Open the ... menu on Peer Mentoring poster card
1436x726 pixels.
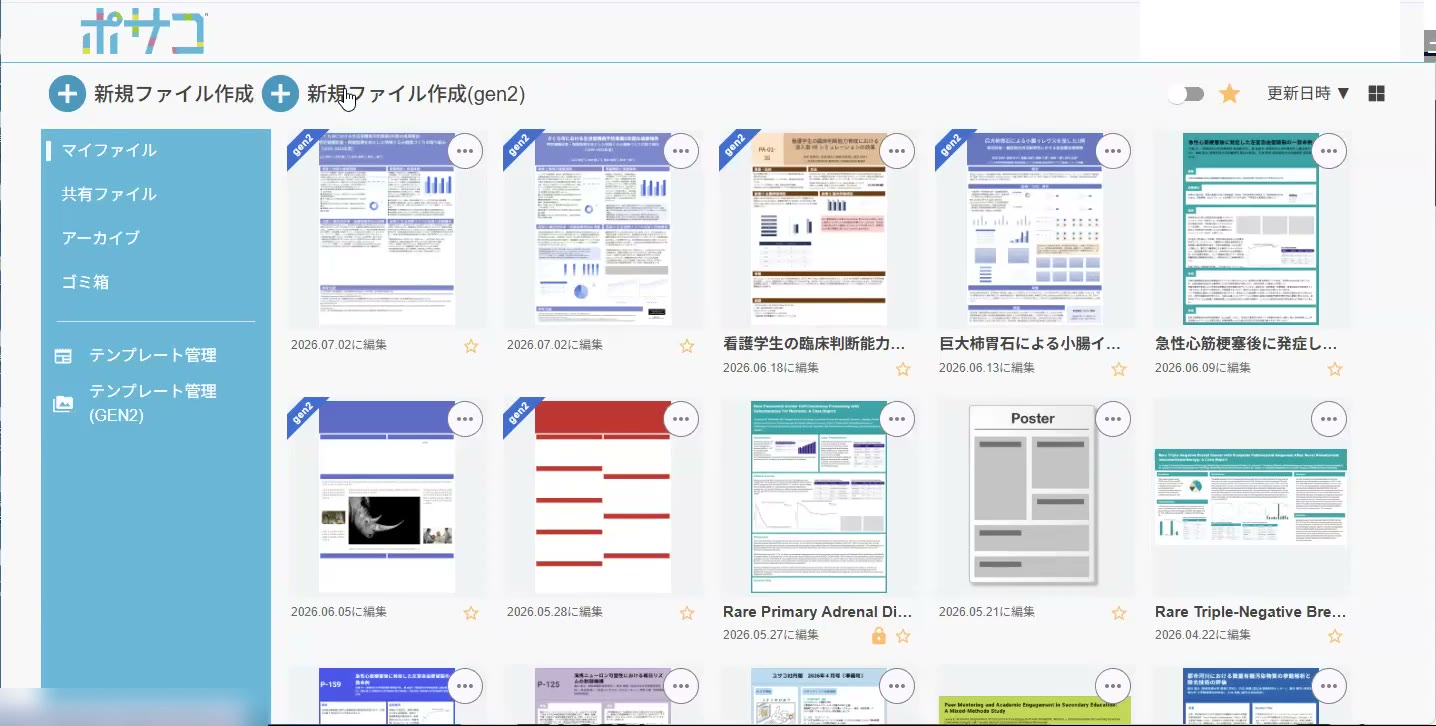(x=1113, y=686)
